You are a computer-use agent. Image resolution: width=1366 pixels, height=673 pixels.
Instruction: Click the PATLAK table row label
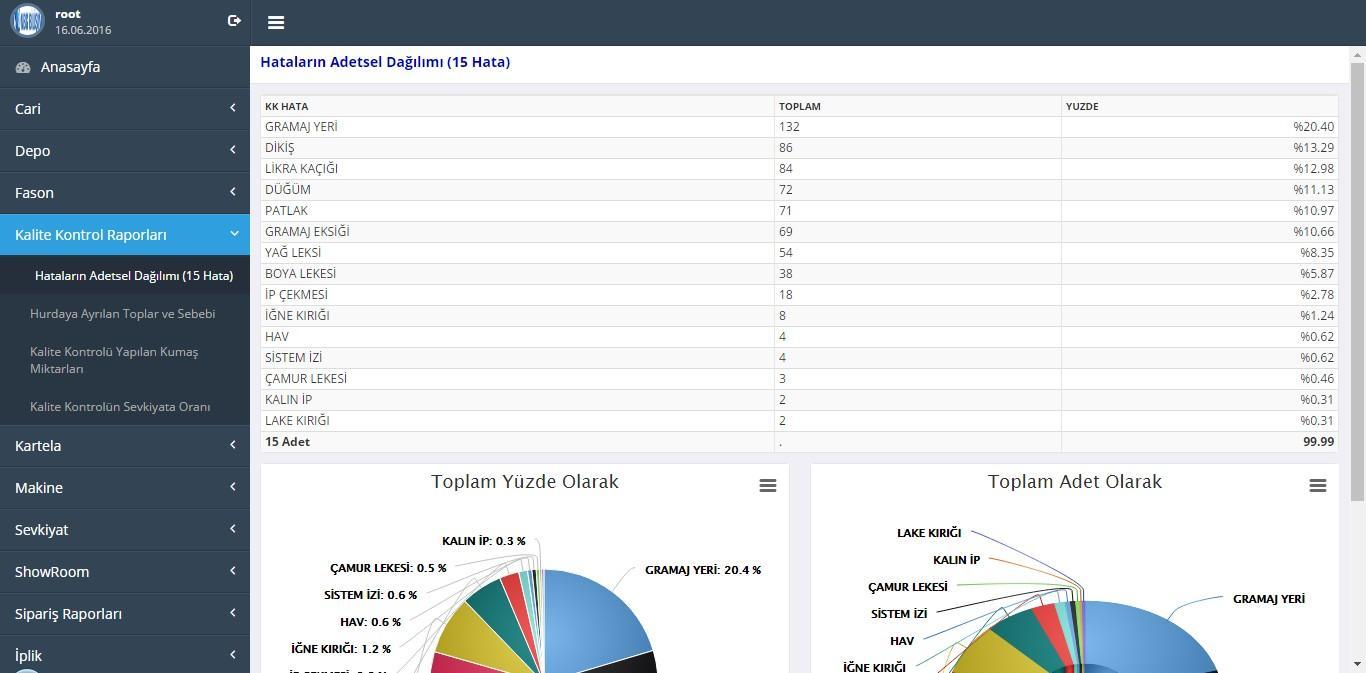(286, 211)
